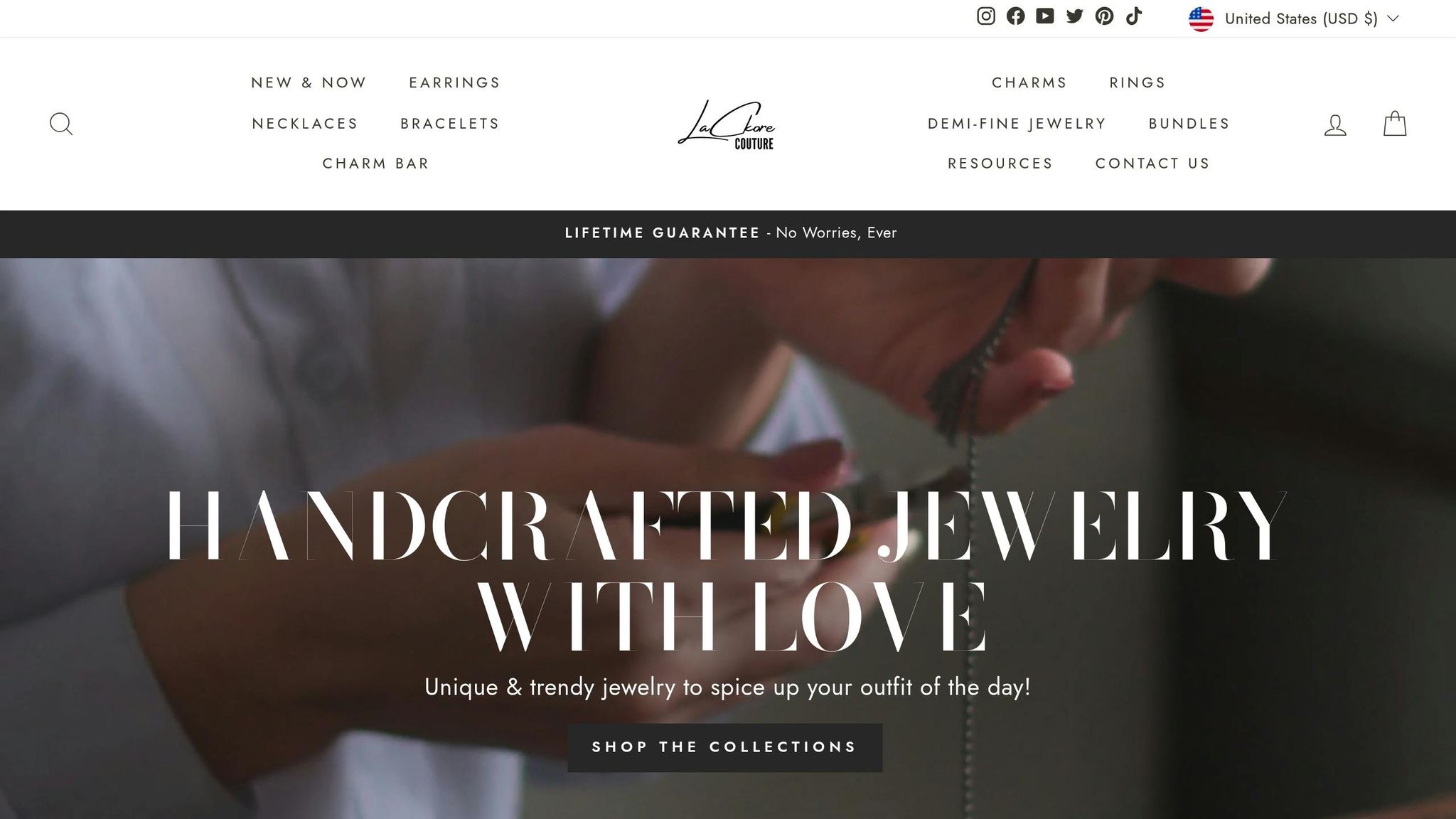Click the Contact Us link
The image size is (1456, 819).
point(1153,164)
